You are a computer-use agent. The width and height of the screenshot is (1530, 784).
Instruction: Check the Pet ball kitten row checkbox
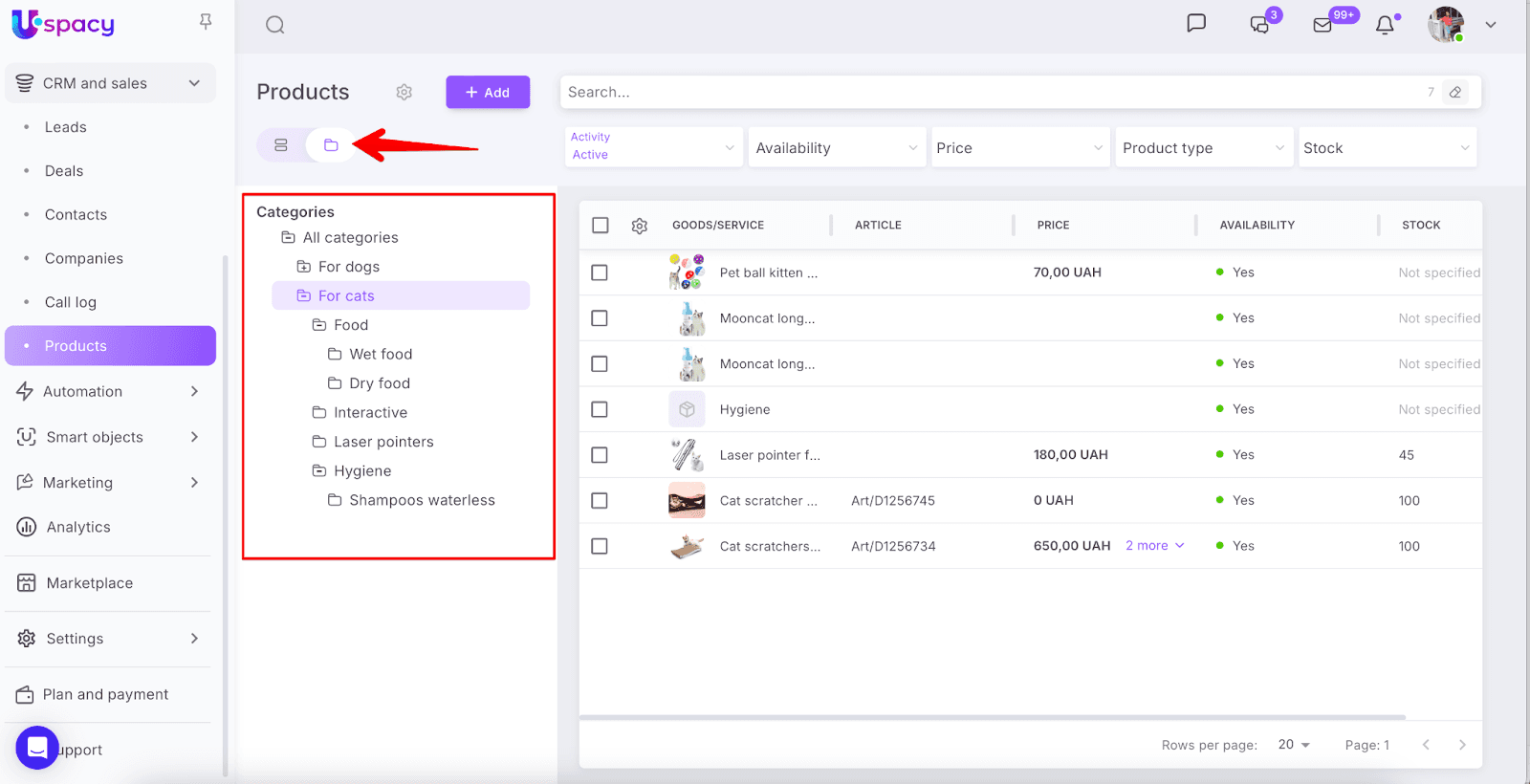click(x=600, y=272)
